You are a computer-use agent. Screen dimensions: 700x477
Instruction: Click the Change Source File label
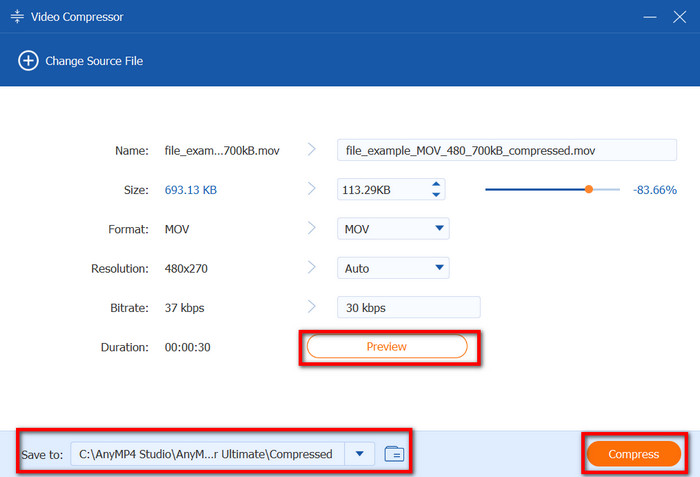[94, 61]
